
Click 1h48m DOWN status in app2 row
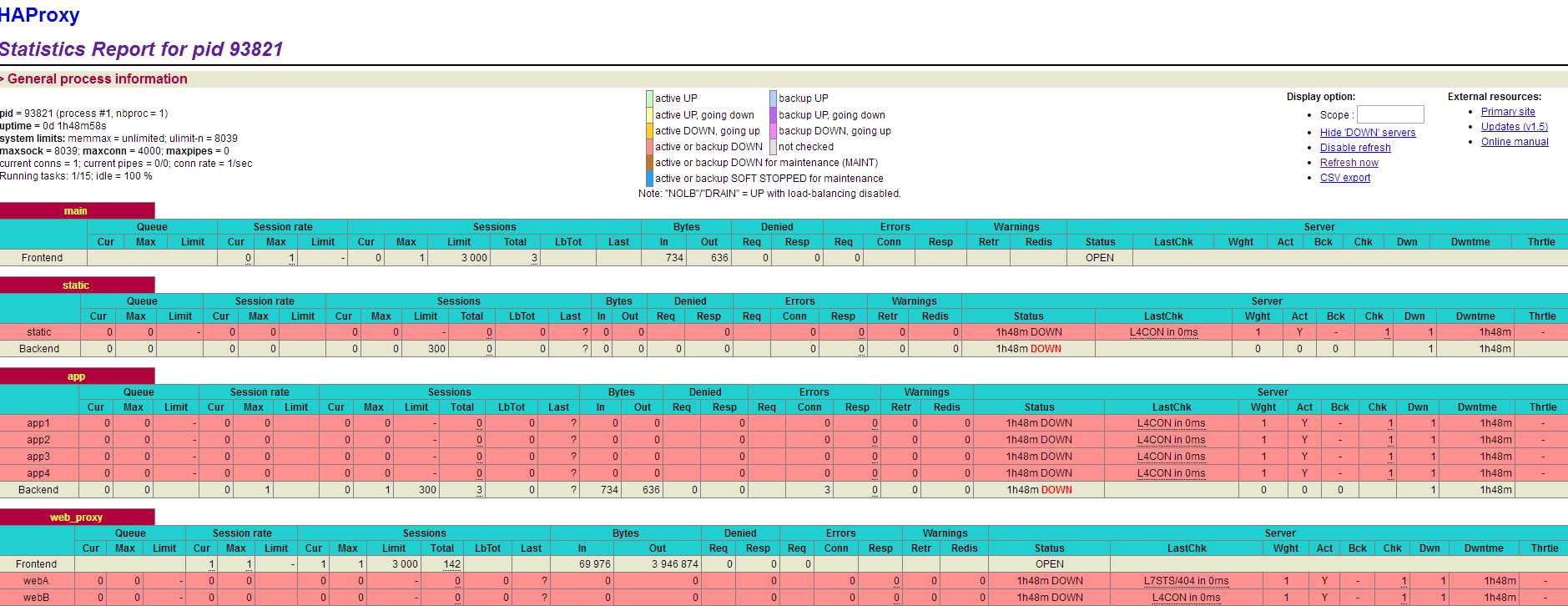[1039, 440]
